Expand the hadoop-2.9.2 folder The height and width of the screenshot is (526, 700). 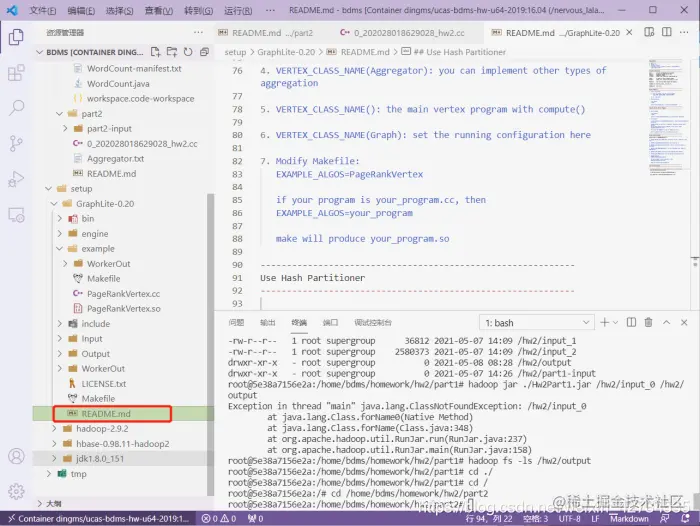click(54, 429)
